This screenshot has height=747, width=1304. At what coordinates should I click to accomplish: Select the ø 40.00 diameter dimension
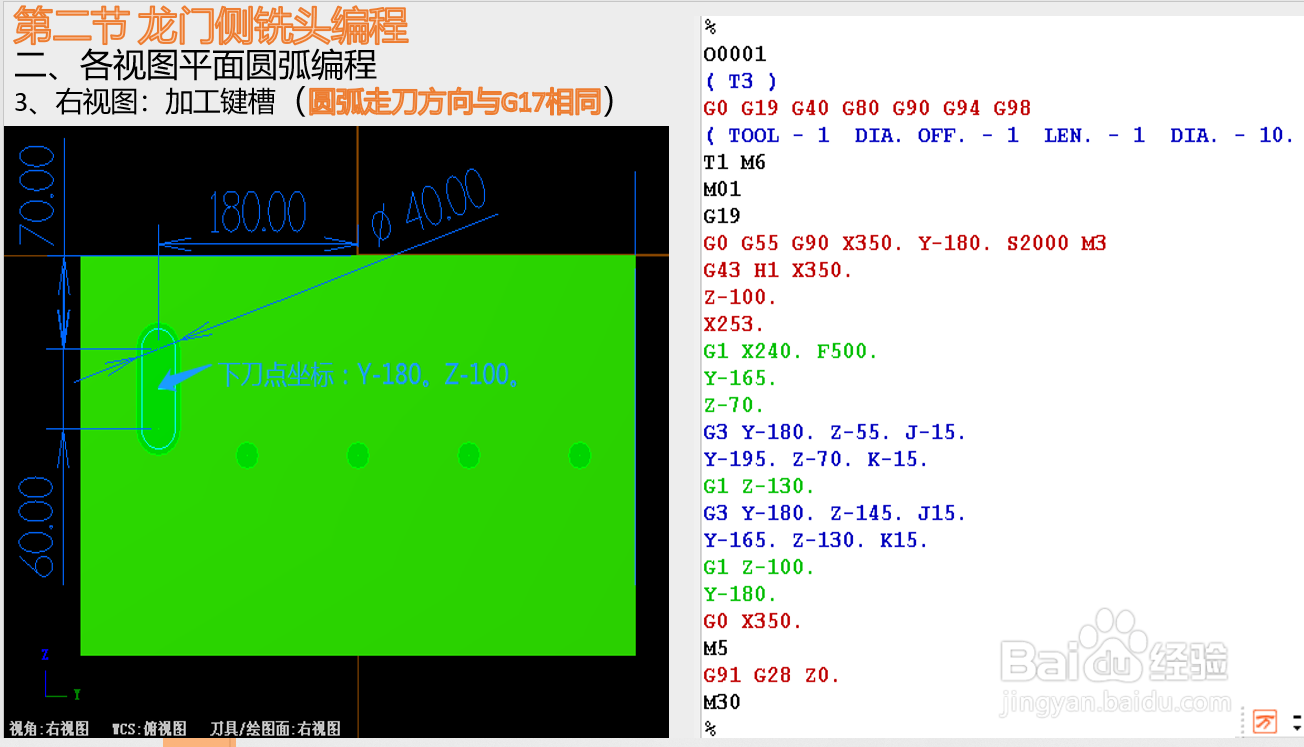(x=429, y=207)
